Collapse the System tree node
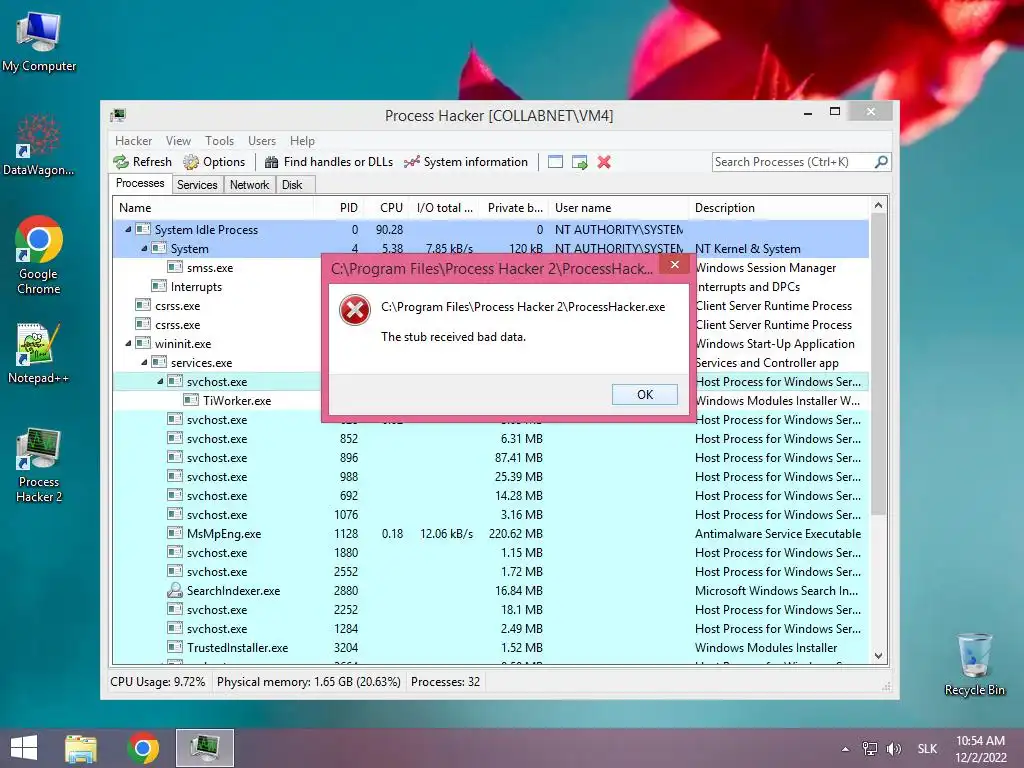This screenshot has width=1024, height=768. 144,248
